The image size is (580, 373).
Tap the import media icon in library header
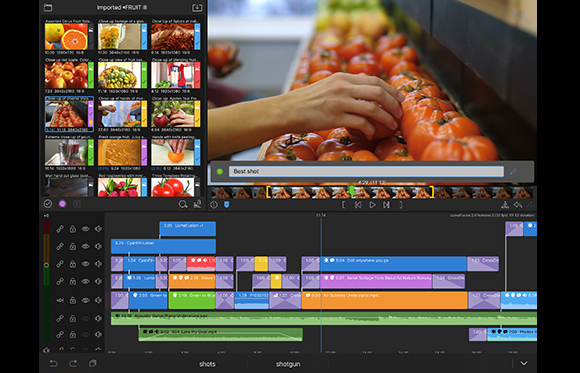coord(197,7)
